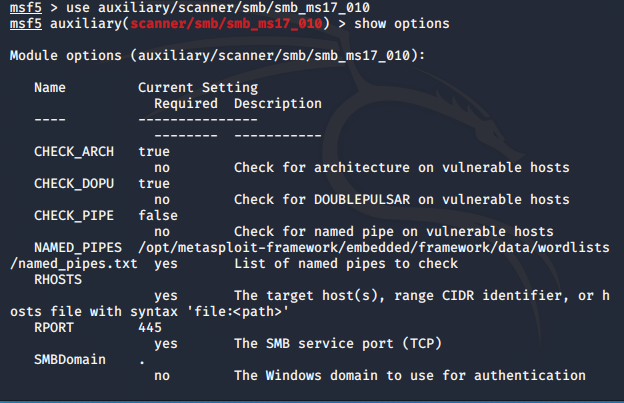Click the /opt/metasploit-framework wordlists path
Image resolution: width=624 pixels, height=403 pixels.
pyautogui.click(x=374, y=247)
